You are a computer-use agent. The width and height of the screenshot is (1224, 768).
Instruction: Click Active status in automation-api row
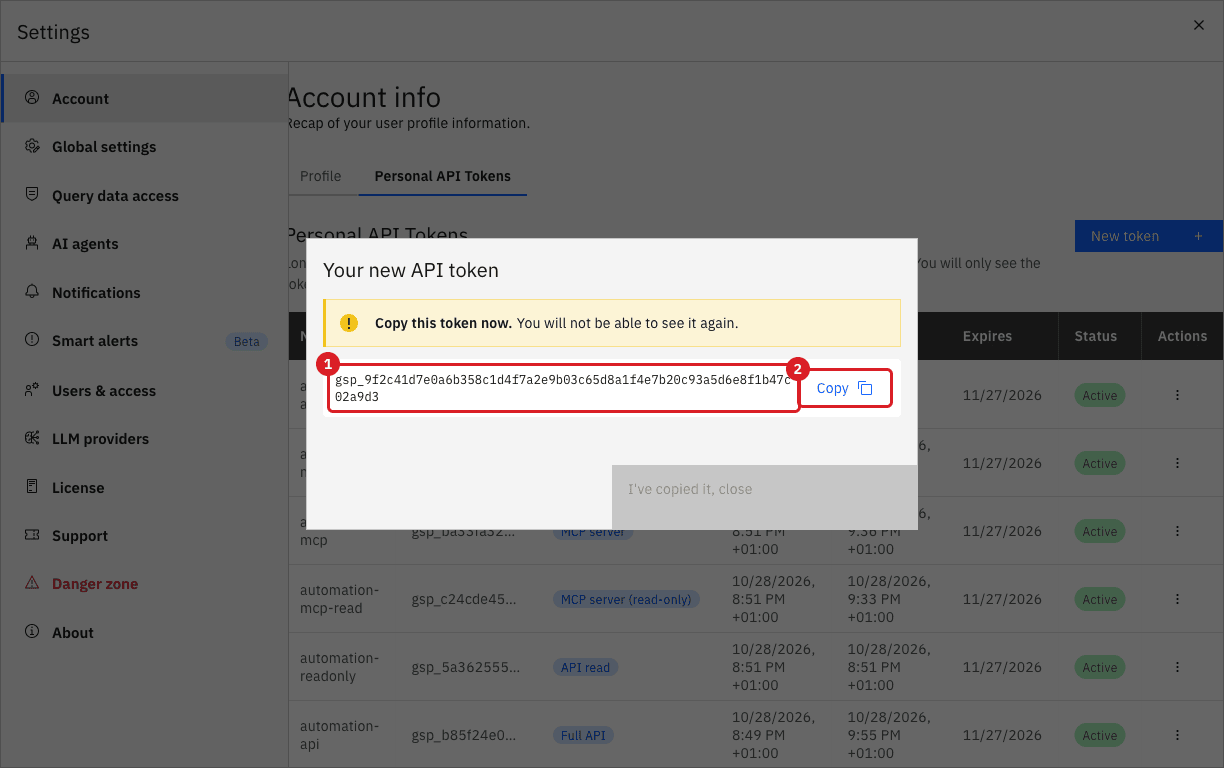(x=1100, y=735)
